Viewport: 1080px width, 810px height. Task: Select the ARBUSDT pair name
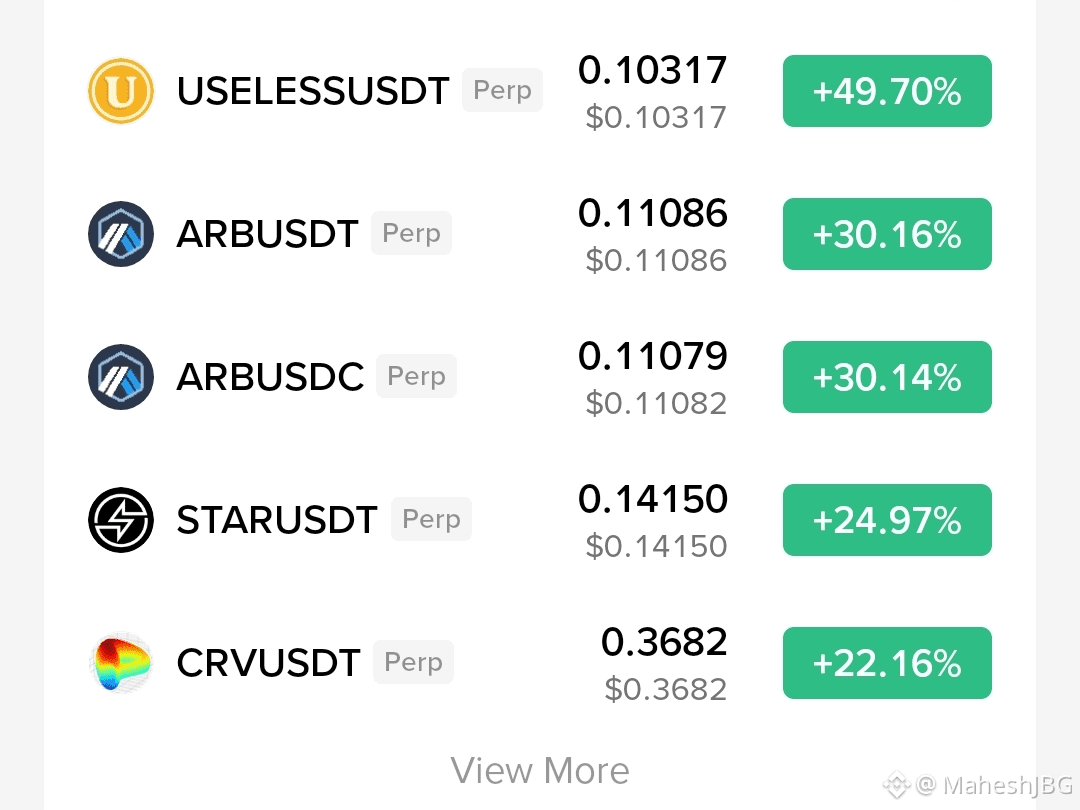[267, 233]
